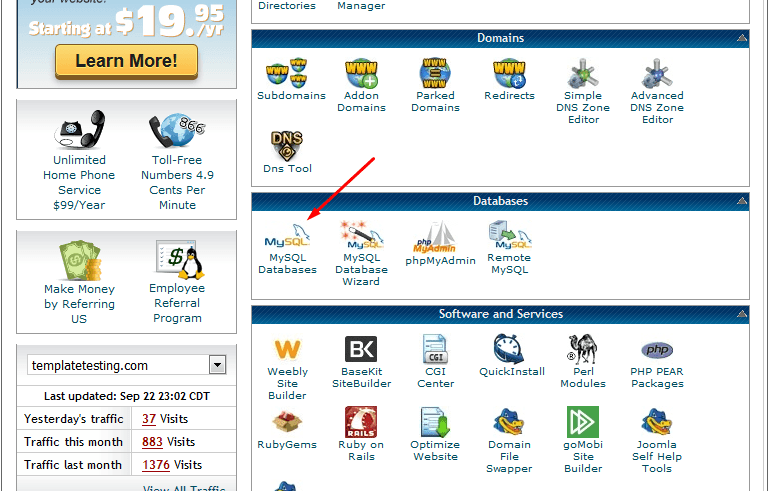Collapse the Databases section
The height and width of the screenshot is (491, 768).
coord(741,201)
